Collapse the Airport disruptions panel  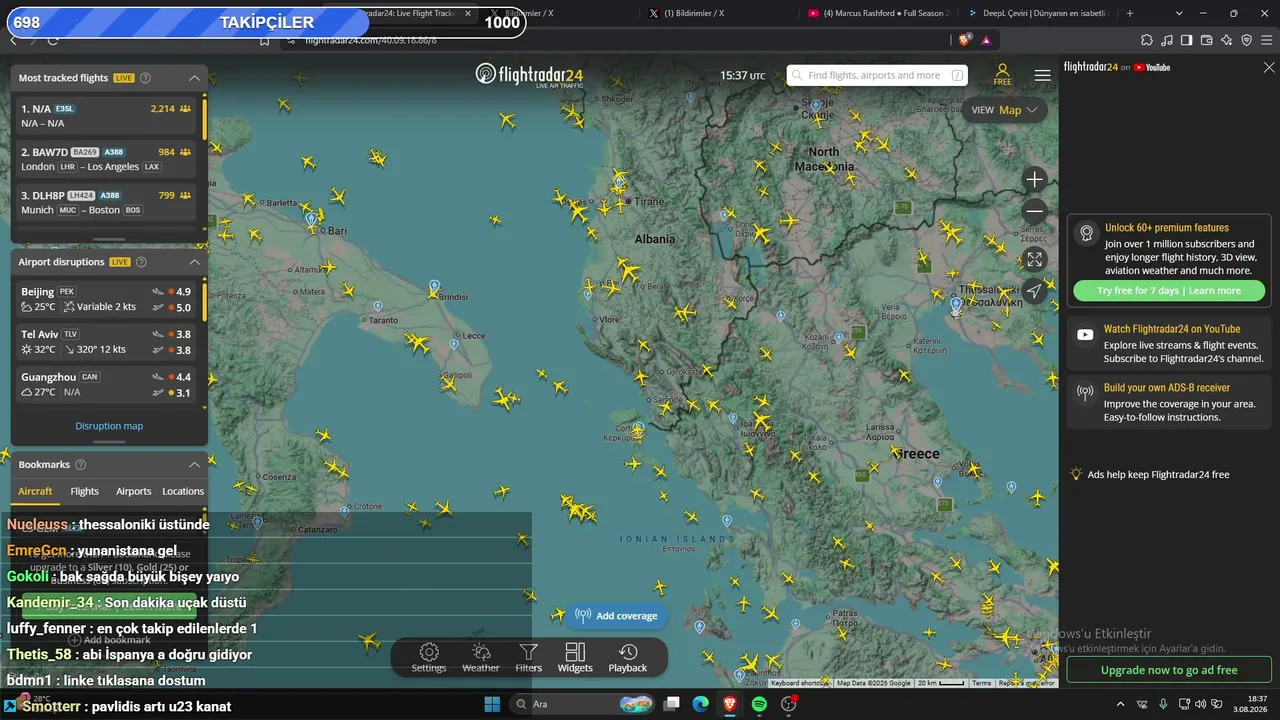195,262
